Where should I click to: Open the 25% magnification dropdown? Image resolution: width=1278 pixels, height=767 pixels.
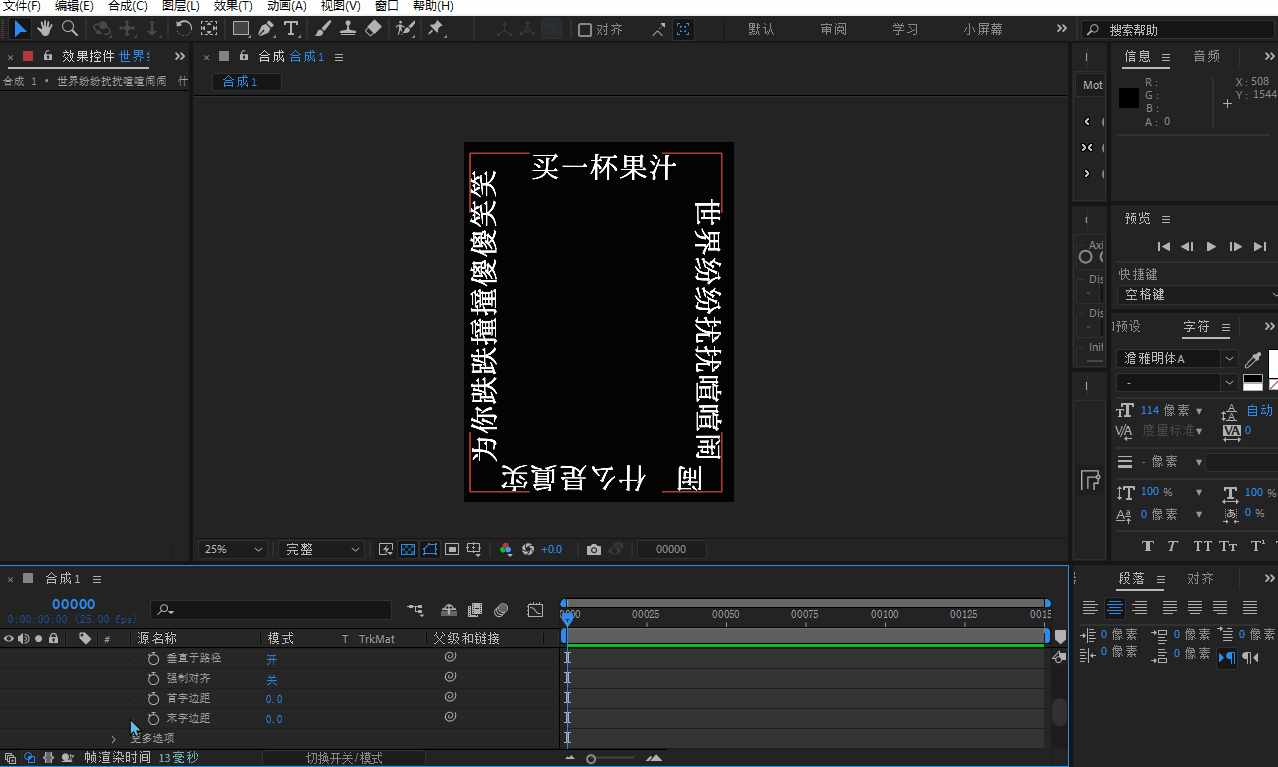[232, 548]
